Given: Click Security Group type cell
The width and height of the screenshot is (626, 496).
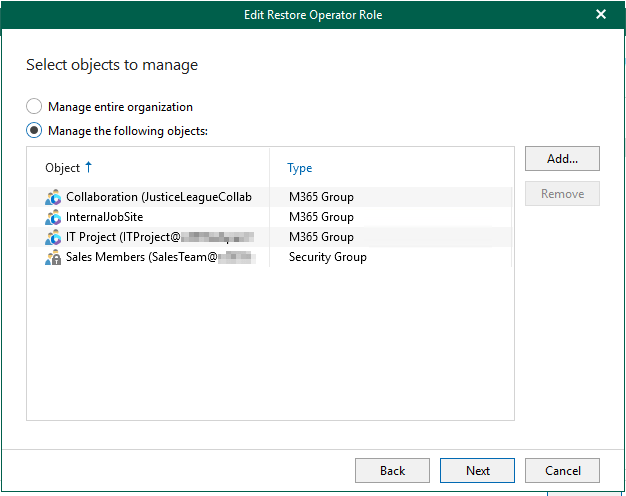Looking at the screenshot, I should coord(328,257).
